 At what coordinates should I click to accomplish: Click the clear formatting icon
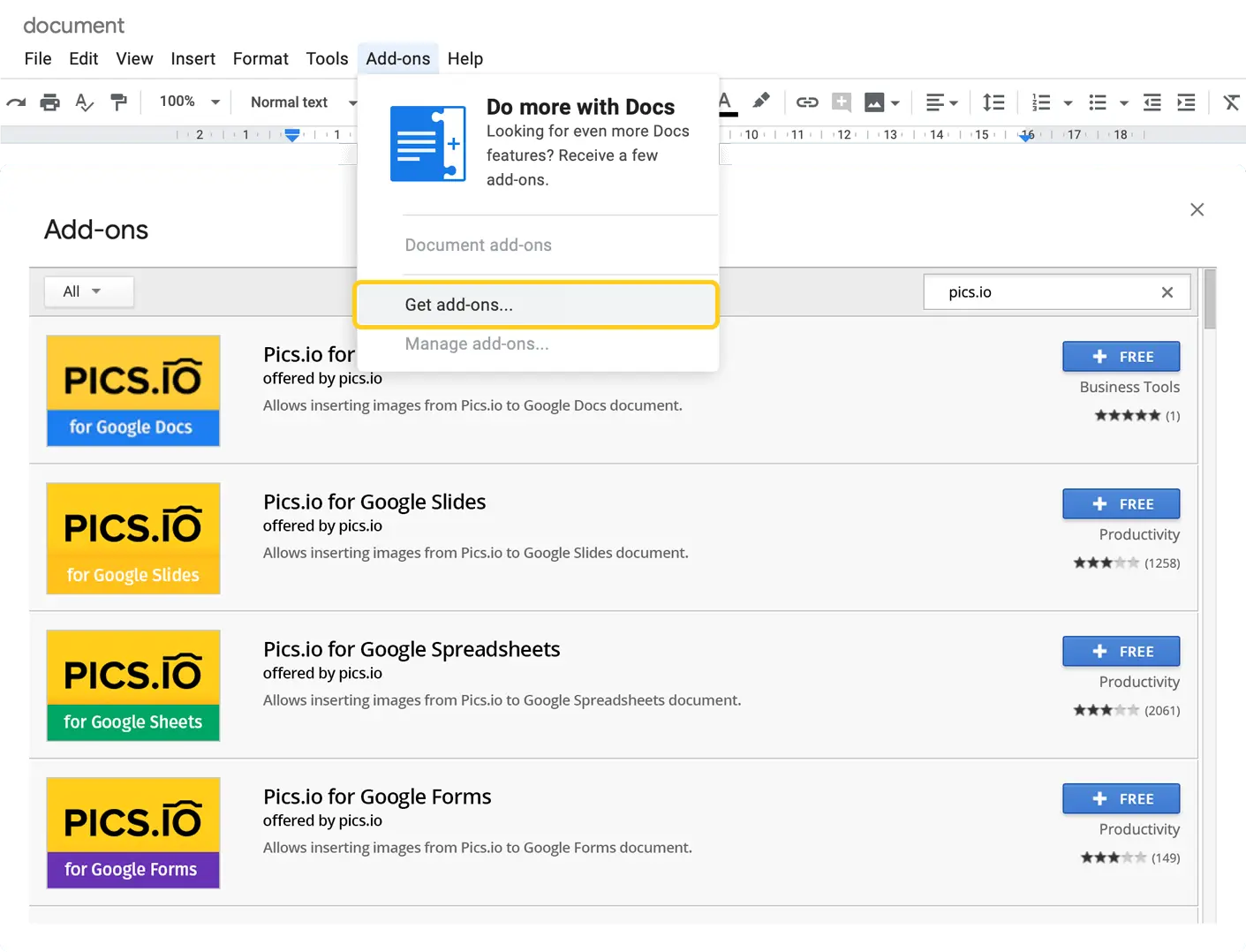pos(1232,102)
